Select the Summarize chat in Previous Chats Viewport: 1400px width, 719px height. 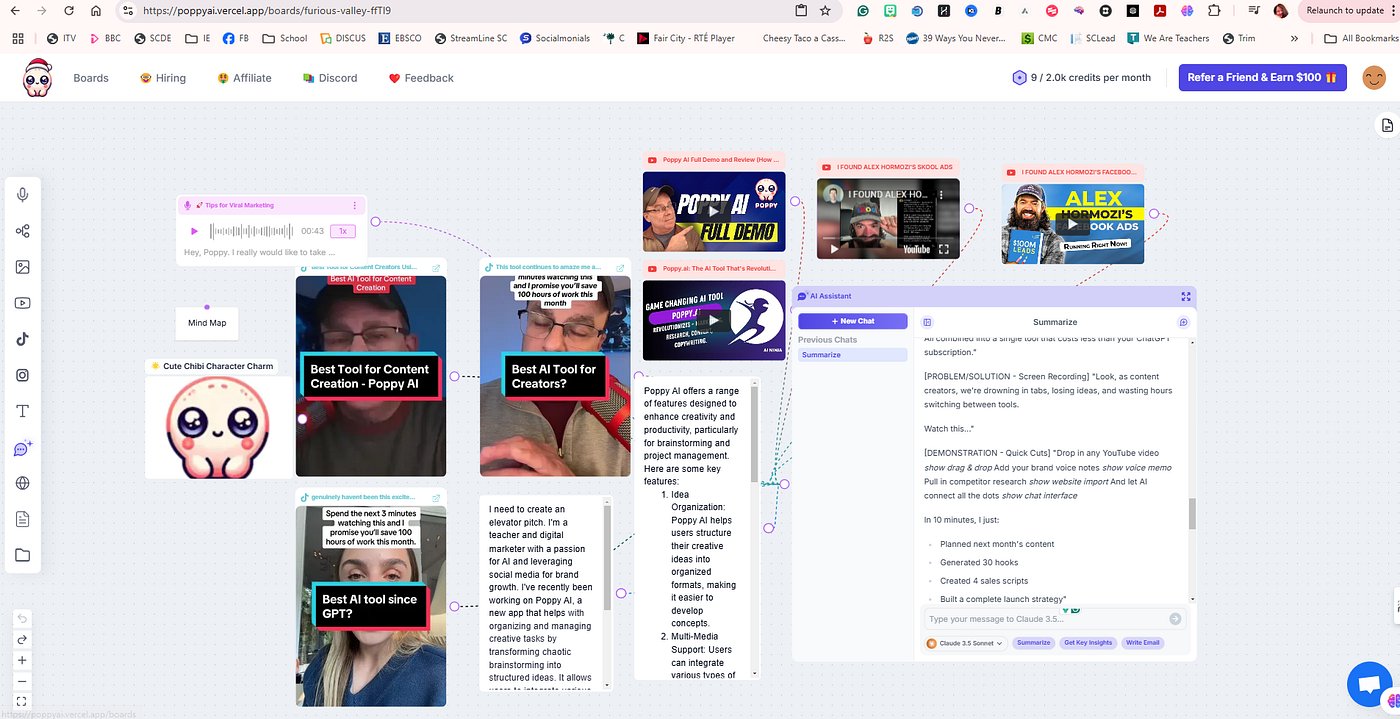[x=852, y=355]
